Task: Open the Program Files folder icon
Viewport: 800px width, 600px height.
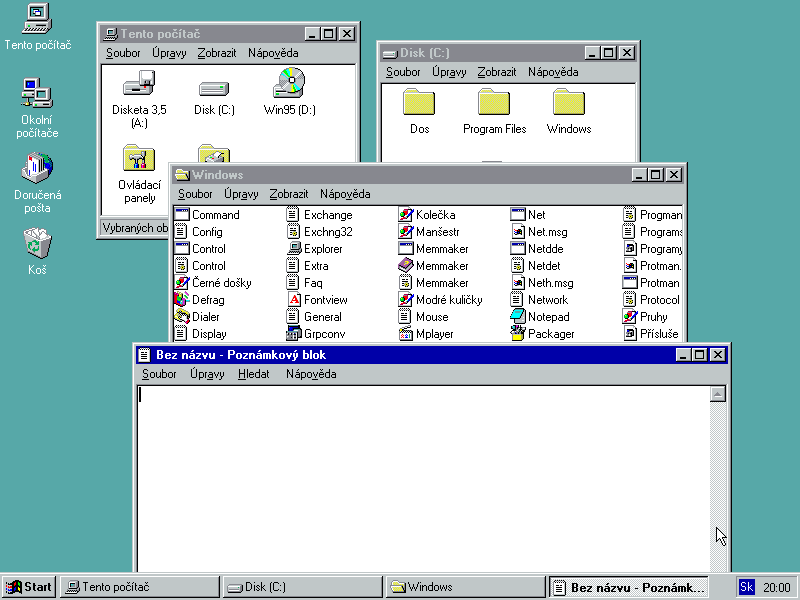Action: (494, 103)
